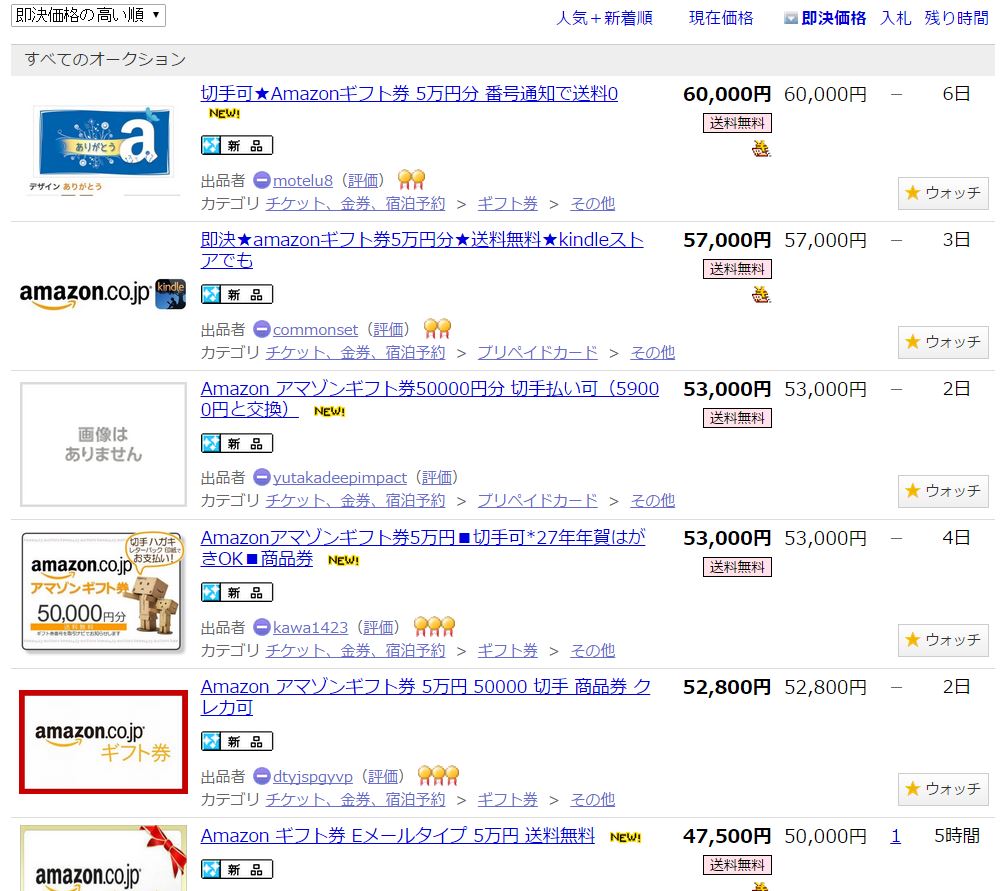
Task: Open the red-bordered amazon.co.jp ギフト券 thumbnail
Action: coord(104,742)
